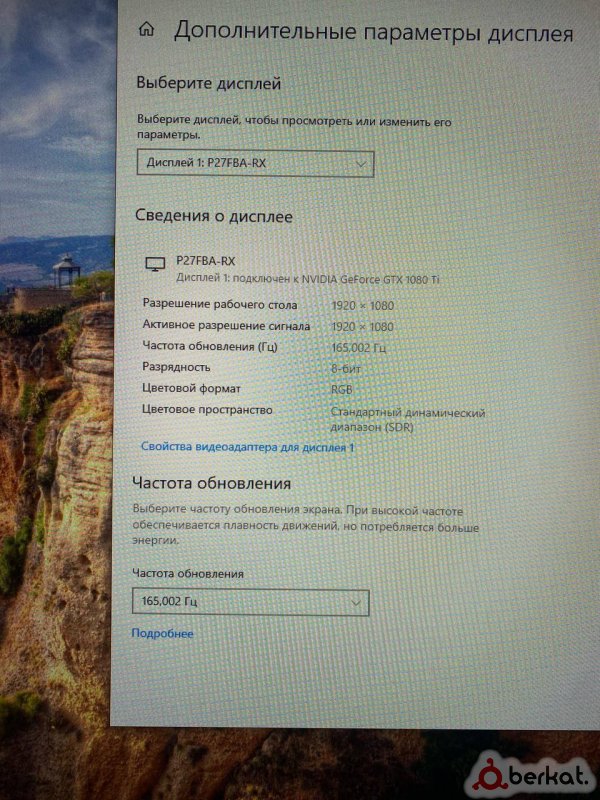This screenshot has width=600, height=800.
Task: Expand the chevron on the display selector
Action: [362, 162]
